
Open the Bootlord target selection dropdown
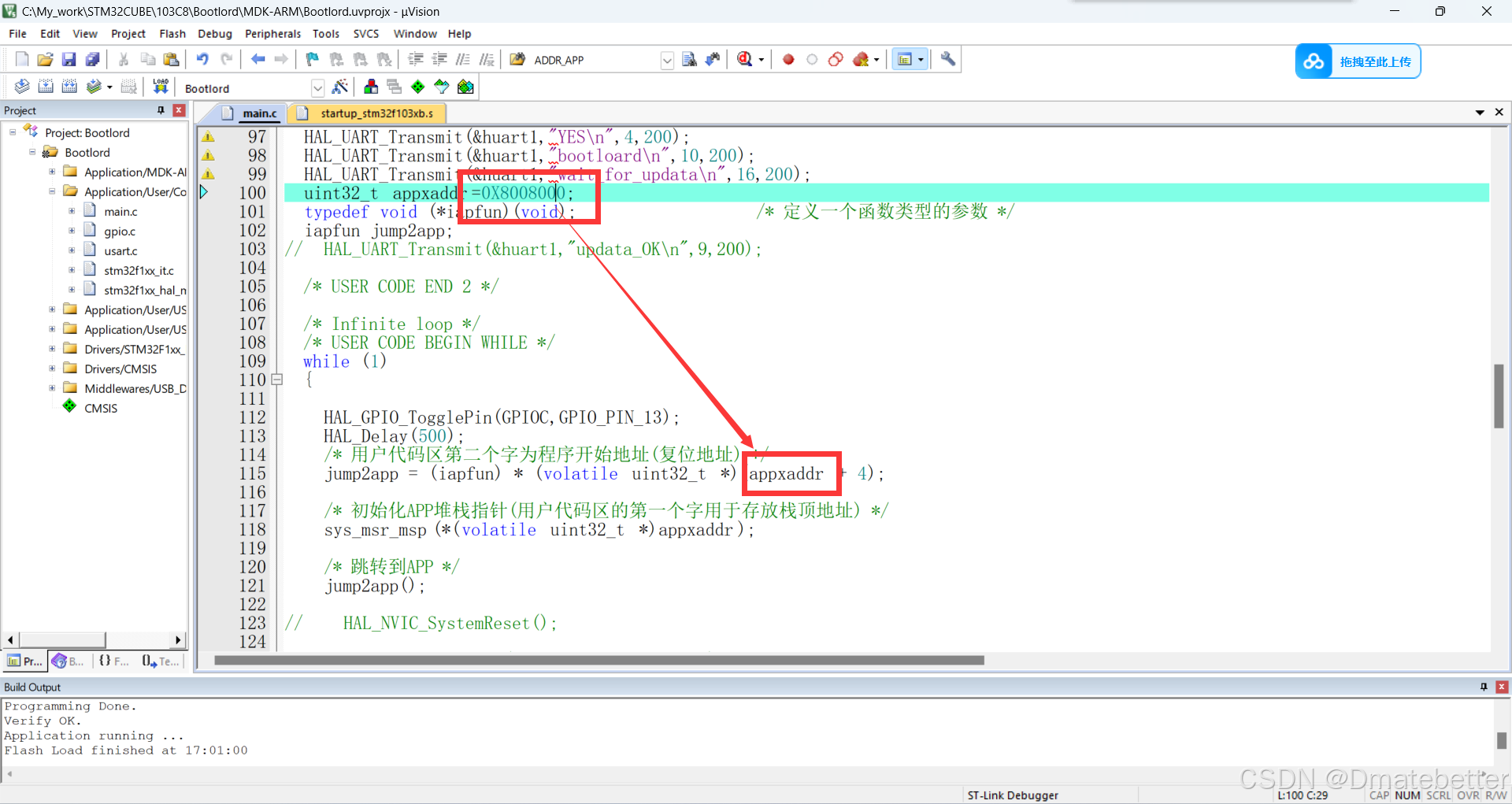coord(317,87)
